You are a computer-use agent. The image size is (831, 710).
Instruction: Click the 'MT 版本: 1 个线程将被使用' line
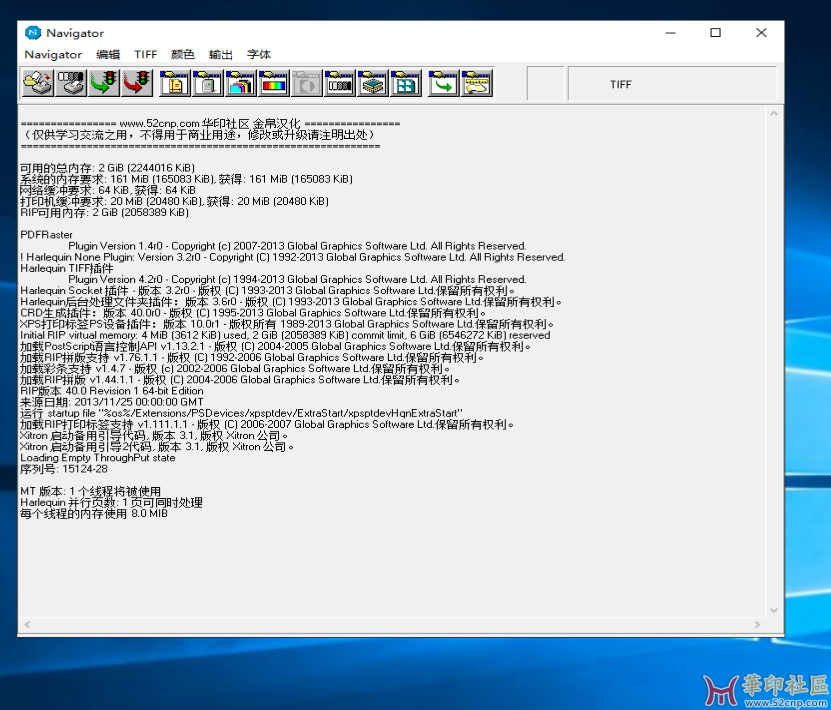pos(91,491)
